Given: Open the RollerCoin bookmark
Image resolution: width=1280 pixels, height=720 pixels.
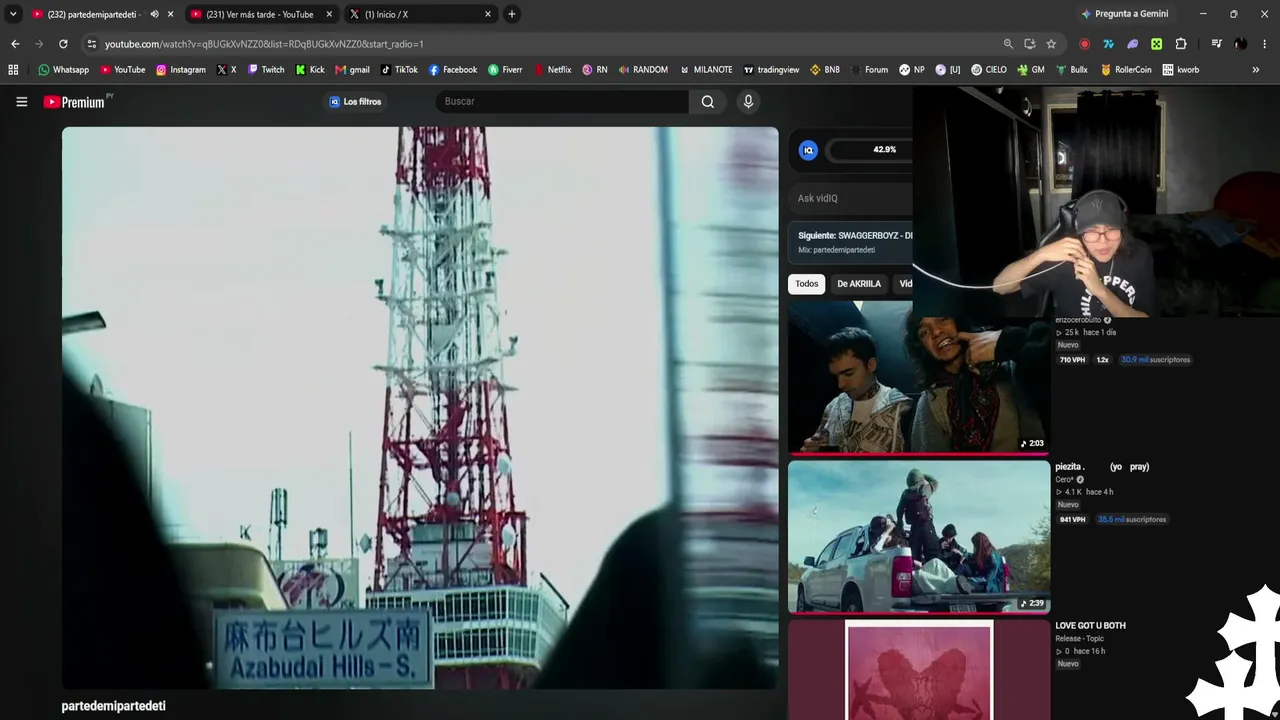Looking at the screenshot, I should click(x=1126, y=70).
